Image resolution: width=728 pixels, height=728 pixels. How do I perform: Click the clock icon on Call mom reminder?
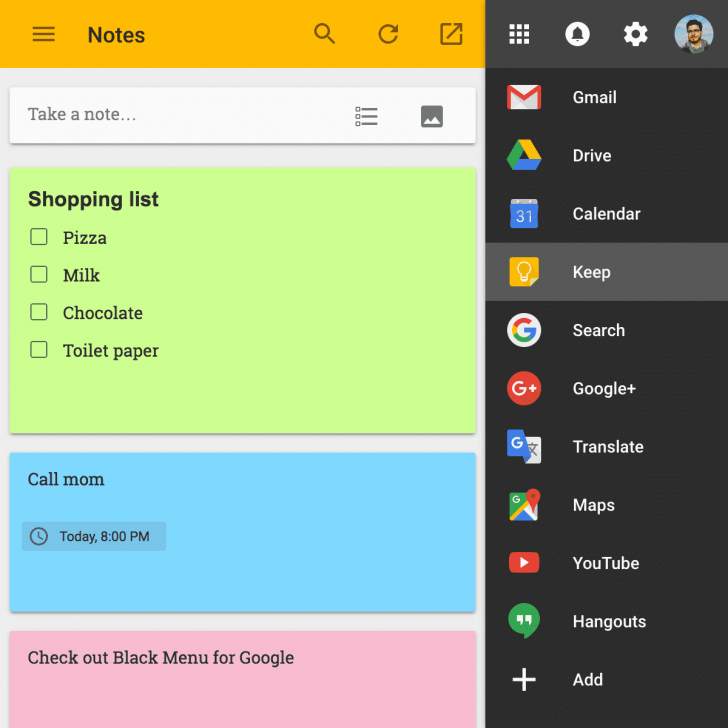(39, 536)
